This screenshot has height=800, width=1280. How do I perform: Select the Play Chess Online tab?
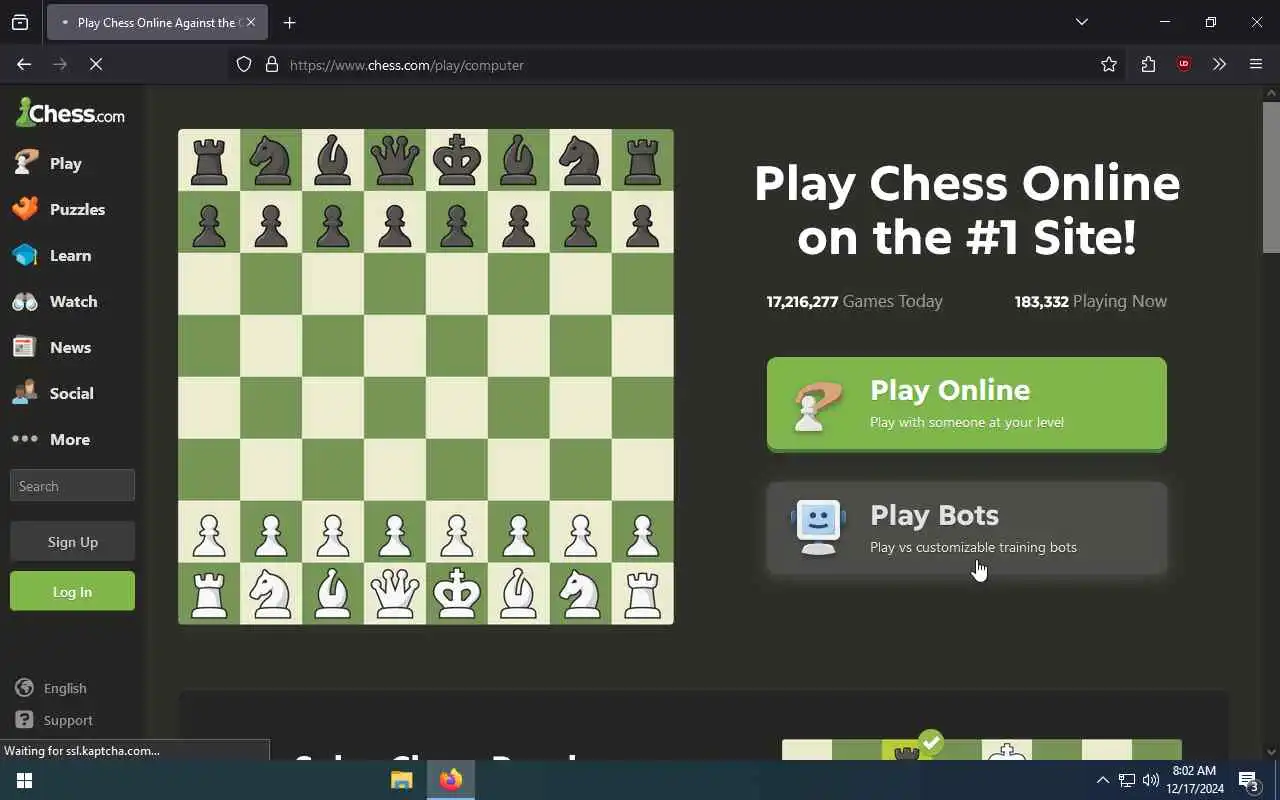click(x=157, y=22)
